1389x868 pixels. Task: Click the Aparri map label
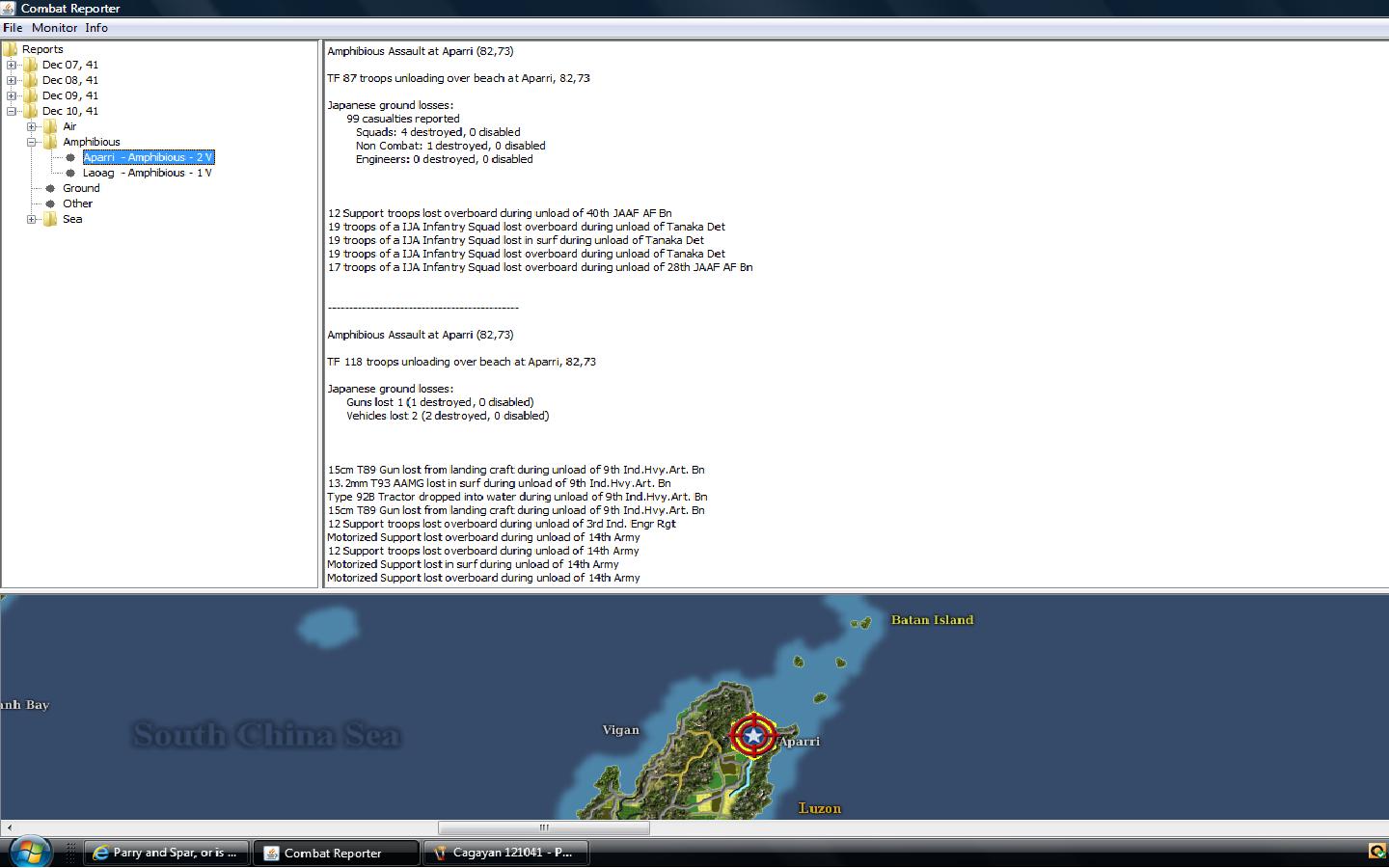click(800, 742)
